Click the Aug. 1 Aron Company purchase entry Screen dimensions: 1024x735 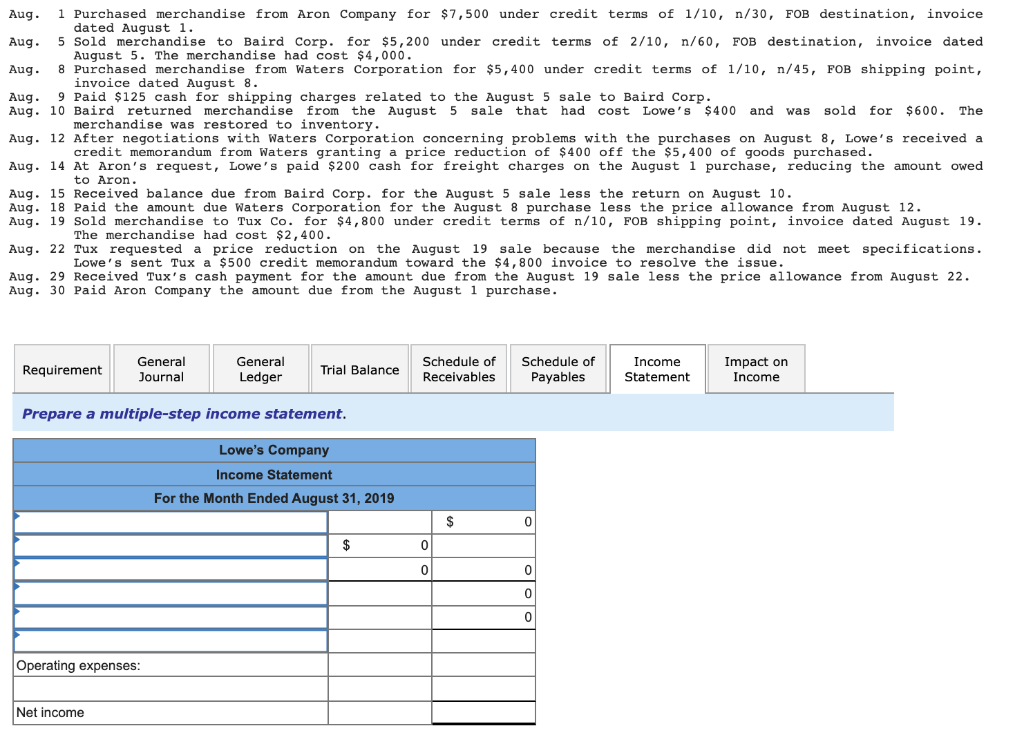[496, 21]
